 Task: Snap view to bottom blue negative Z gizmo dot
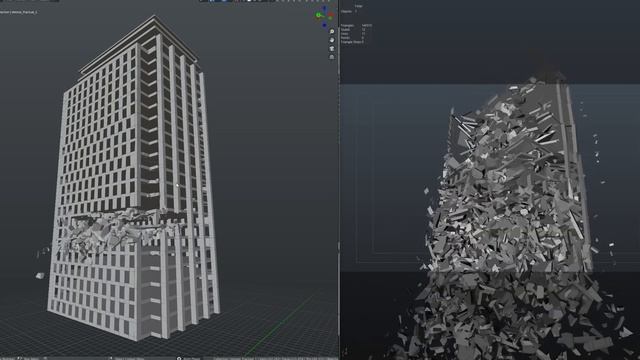[x=324, y=25]
